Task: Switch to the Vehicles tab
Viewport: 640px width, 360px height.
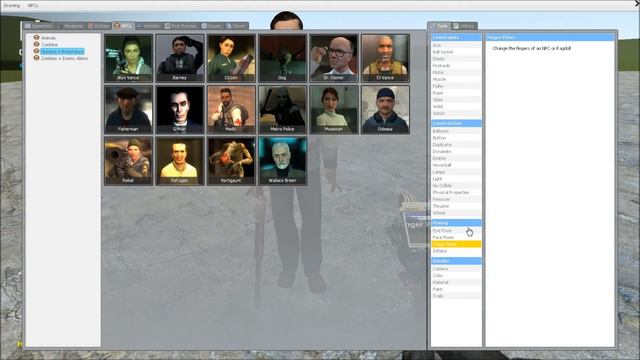Action: click(x=148, y=26)
